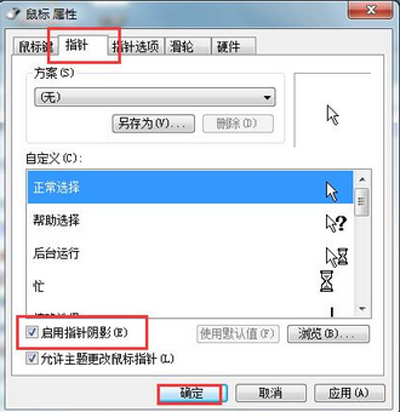Viewport: 400px width, 412px height.
Task: Toggle the 允许主题更改鼠标指针 checkbox
Action: 32,358
